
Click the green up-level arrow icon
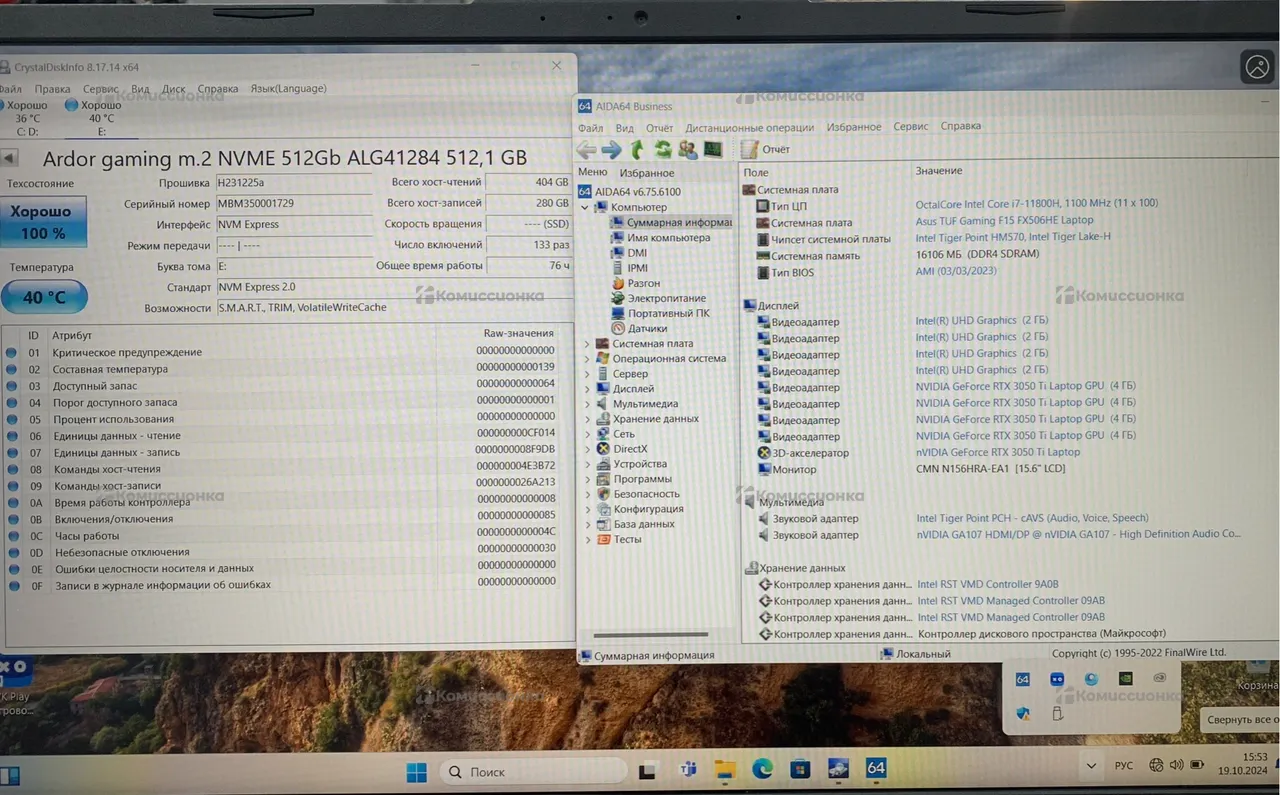pos(637,149)
